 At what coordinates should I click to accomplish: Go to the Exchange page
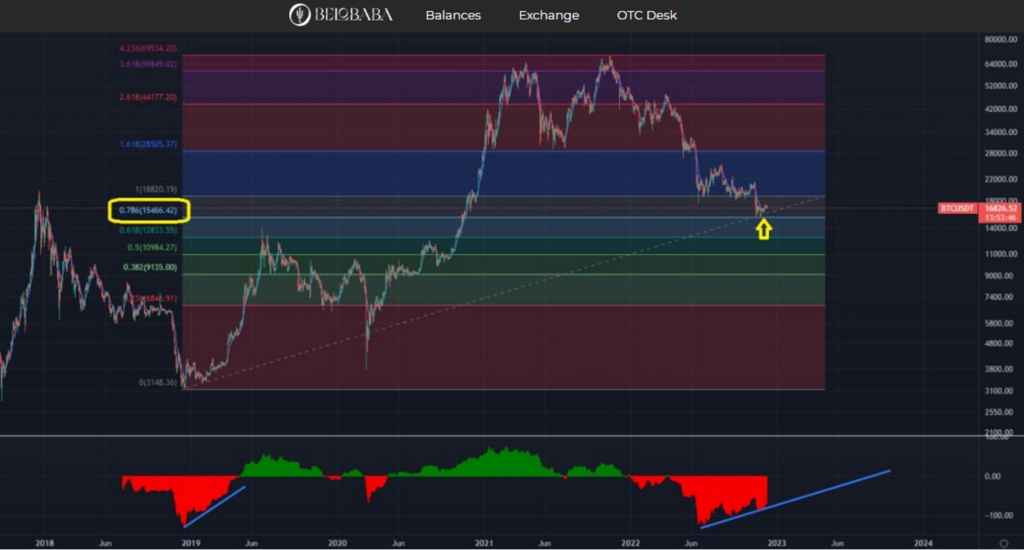click(548, 15)
